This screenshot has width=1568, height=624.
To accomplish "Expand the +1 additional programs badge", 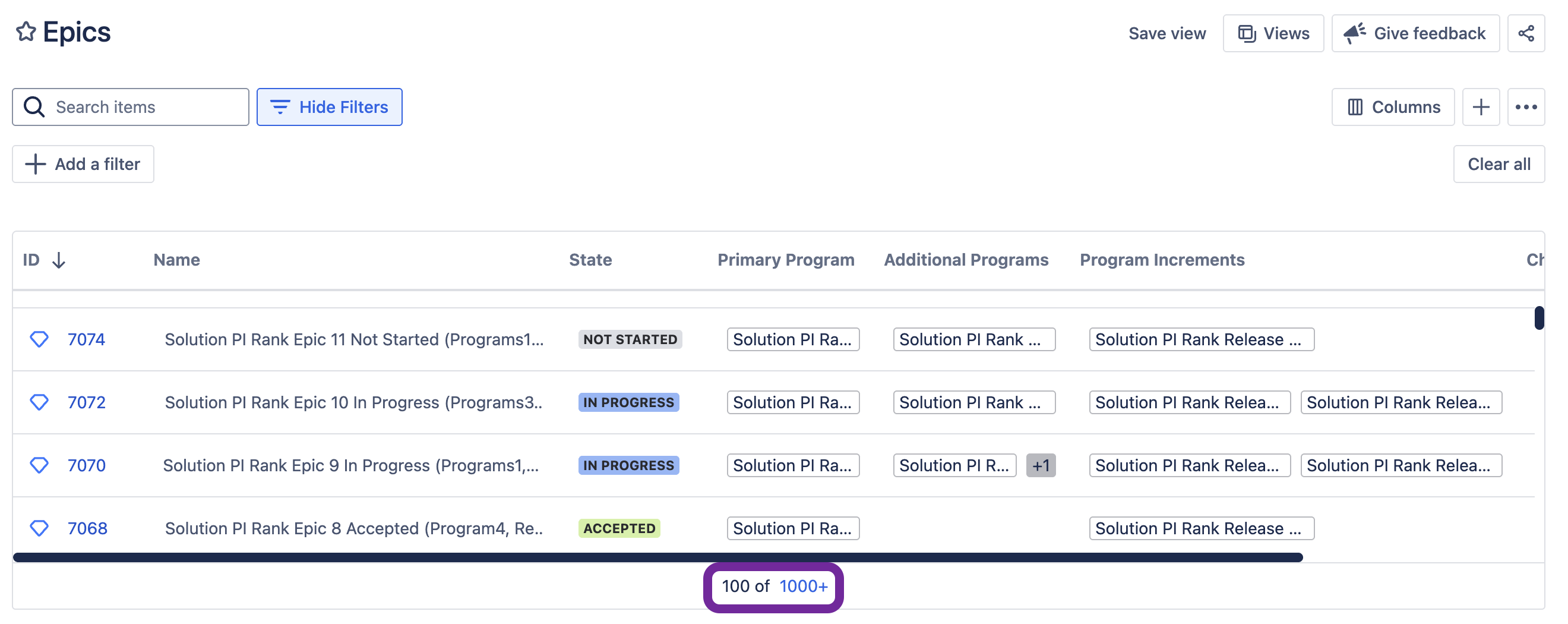I will 1039,465.
